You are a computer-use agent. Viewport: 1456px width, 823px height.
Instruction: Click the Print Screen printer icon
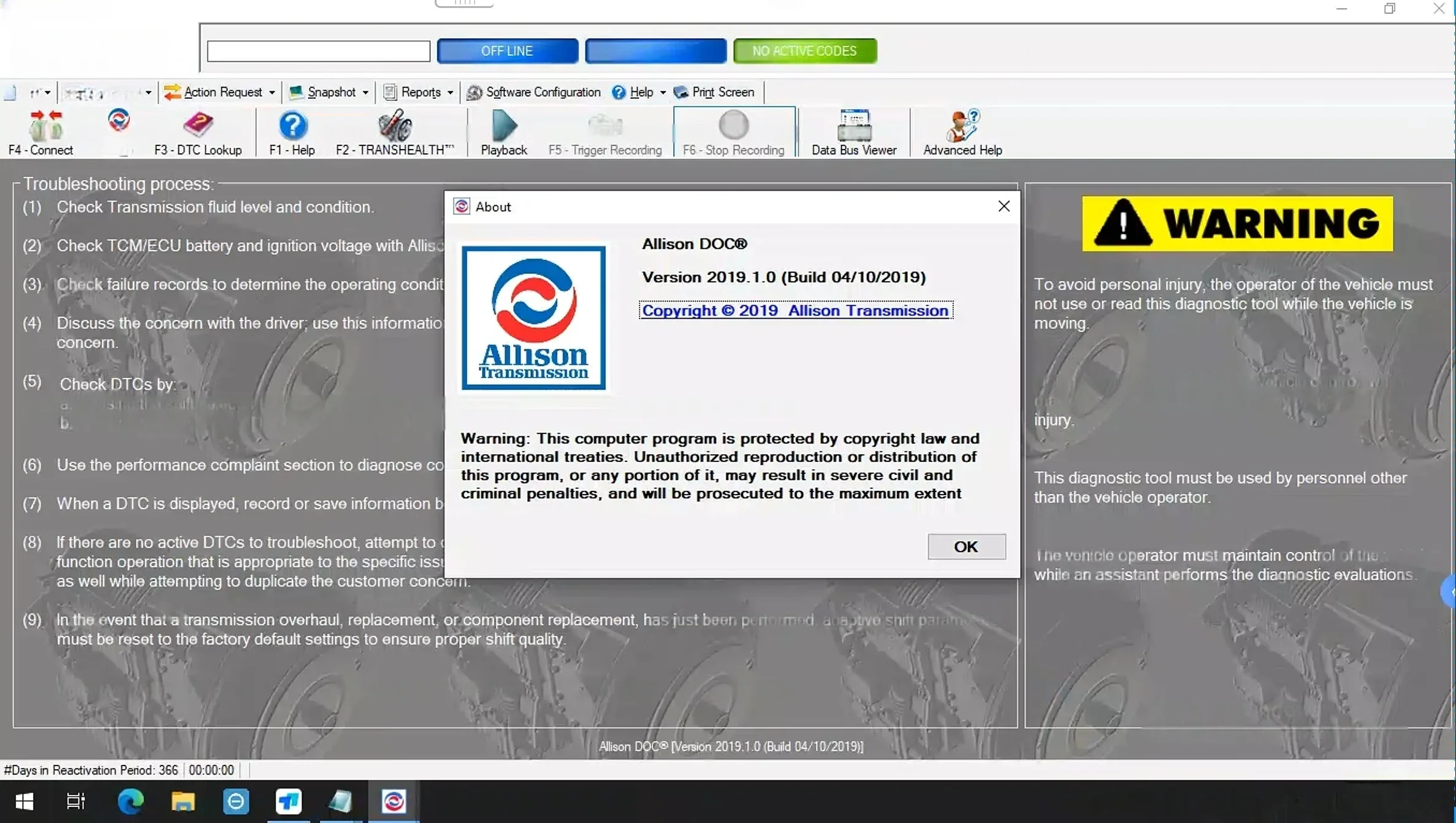click(680, 92)
